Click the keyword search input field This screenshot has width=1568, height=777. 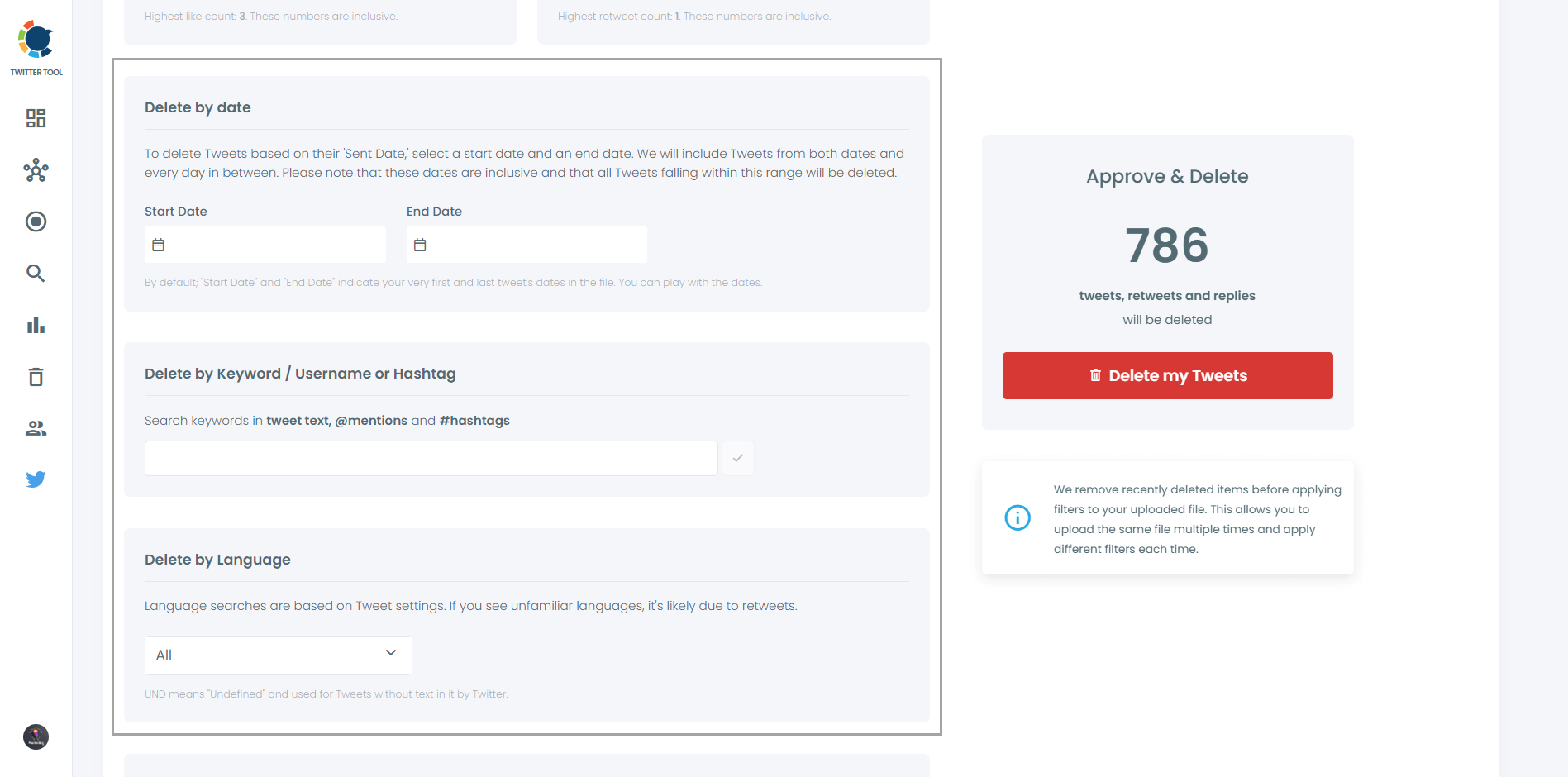[x=430, y=458]
